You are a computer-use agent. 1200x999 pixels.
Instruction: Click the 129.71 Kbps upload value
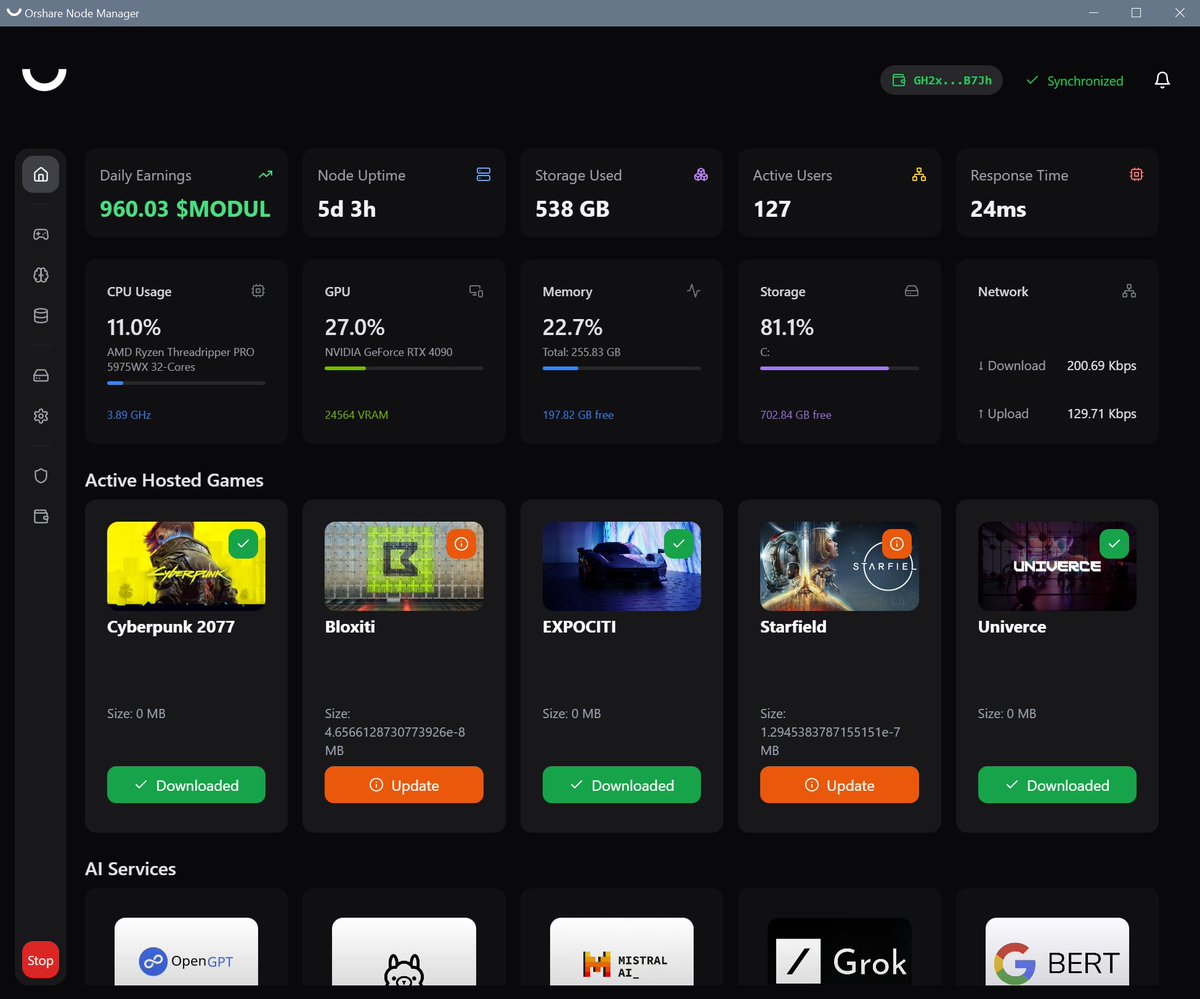1101,413
